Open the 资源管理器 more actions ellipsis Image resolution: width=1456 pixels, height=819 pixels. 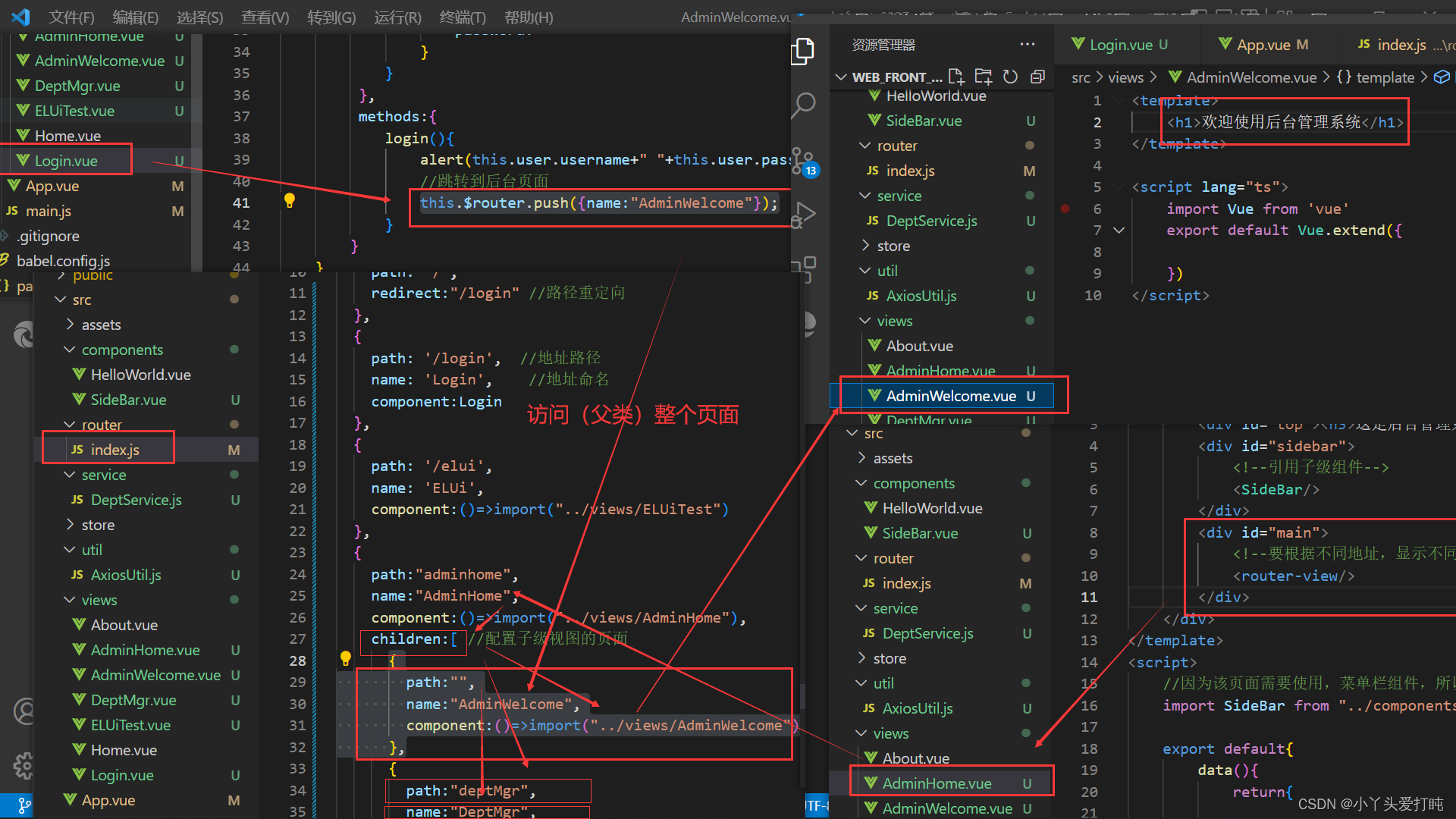[1028, 45]
